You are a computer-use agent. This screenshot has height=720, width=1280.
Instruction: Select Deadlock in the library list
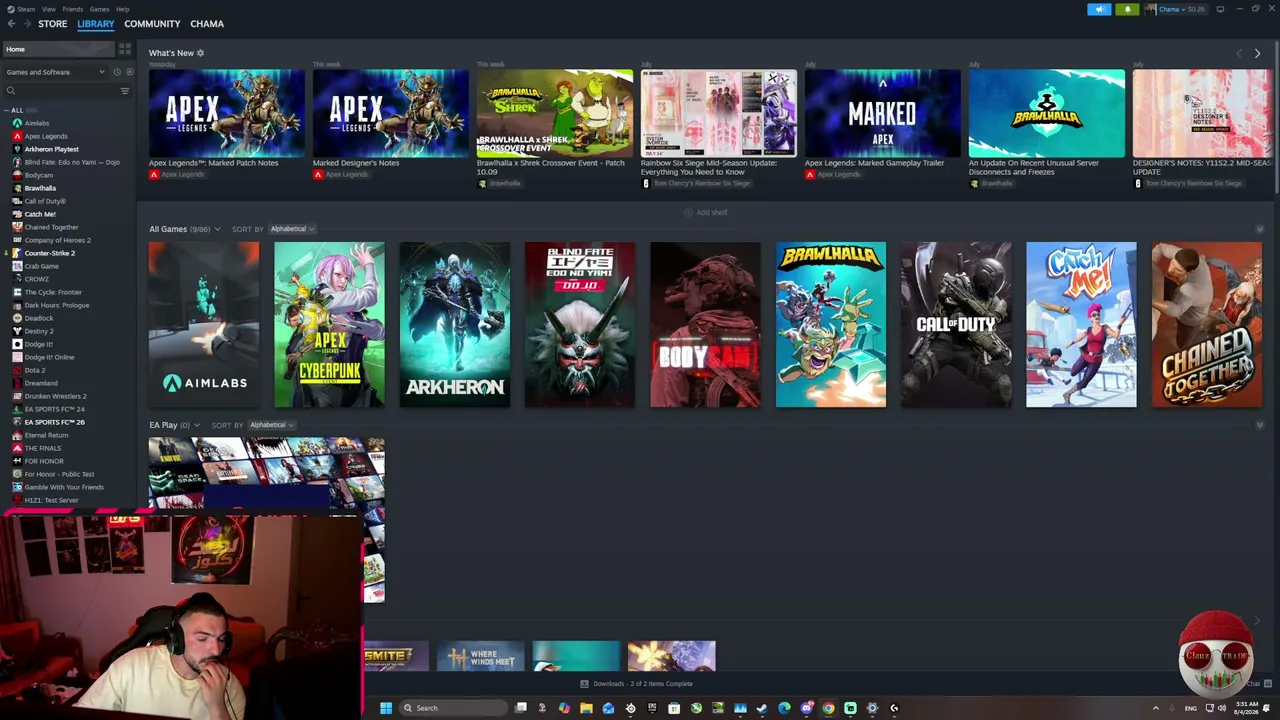(39, 318)
